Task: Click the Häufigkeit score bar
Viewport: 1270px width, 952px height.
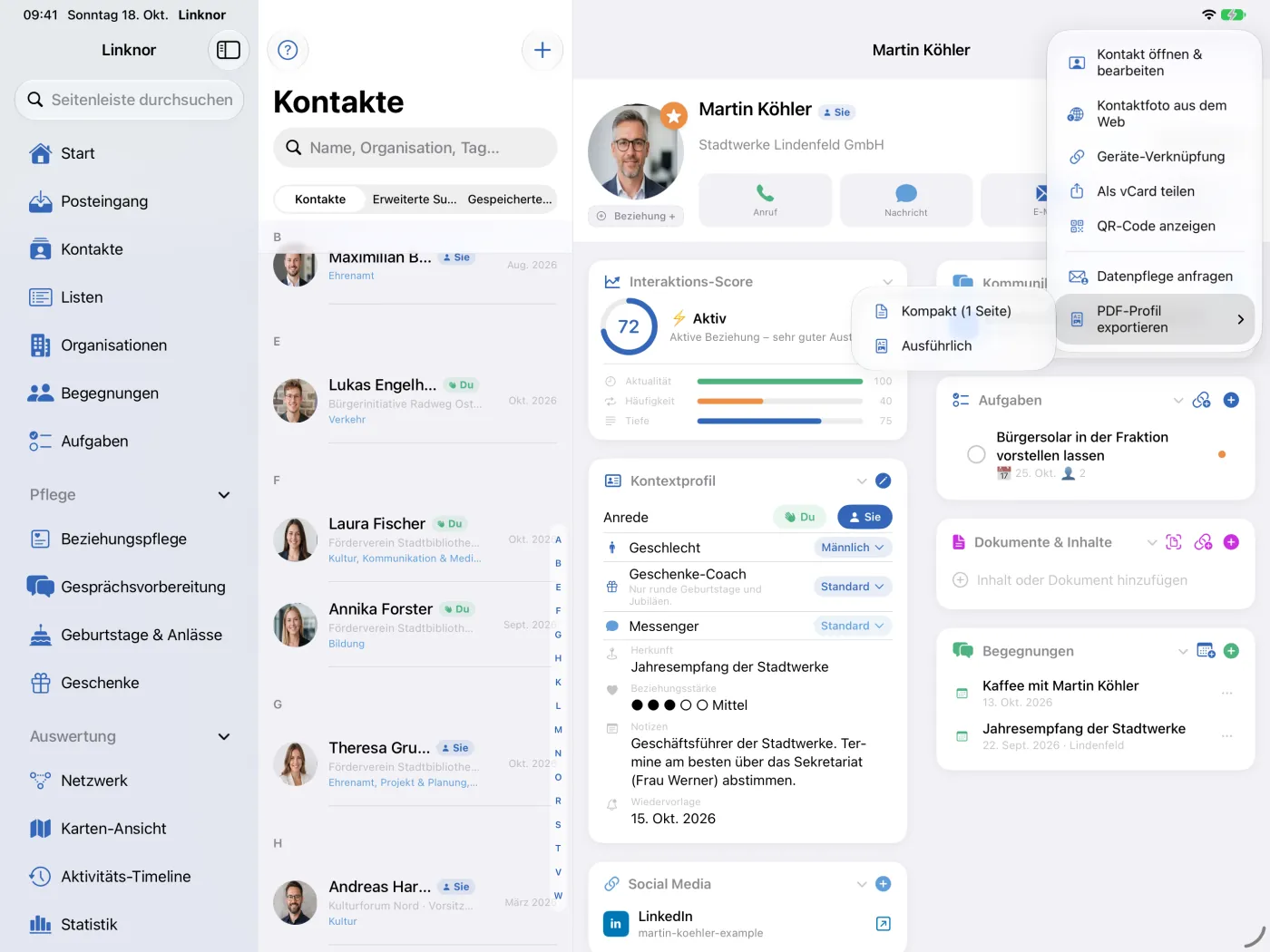Action: 780,402
